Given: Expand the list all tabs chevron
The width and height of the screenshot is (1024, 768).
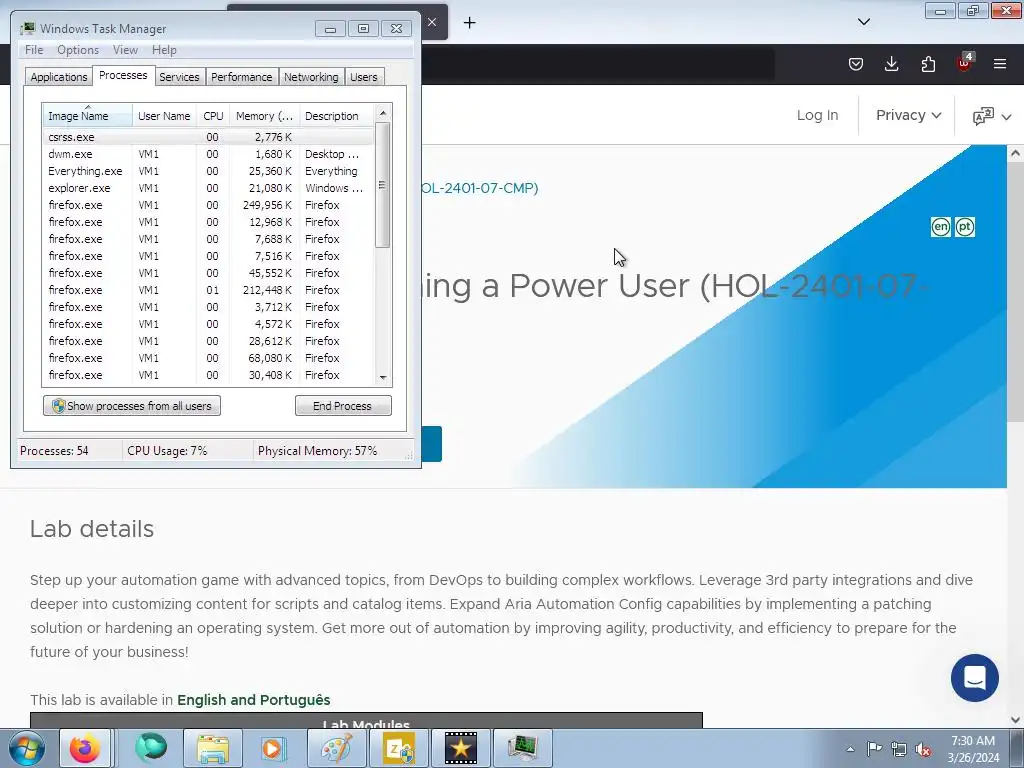Looking at the screenshot, I should 863,22.
